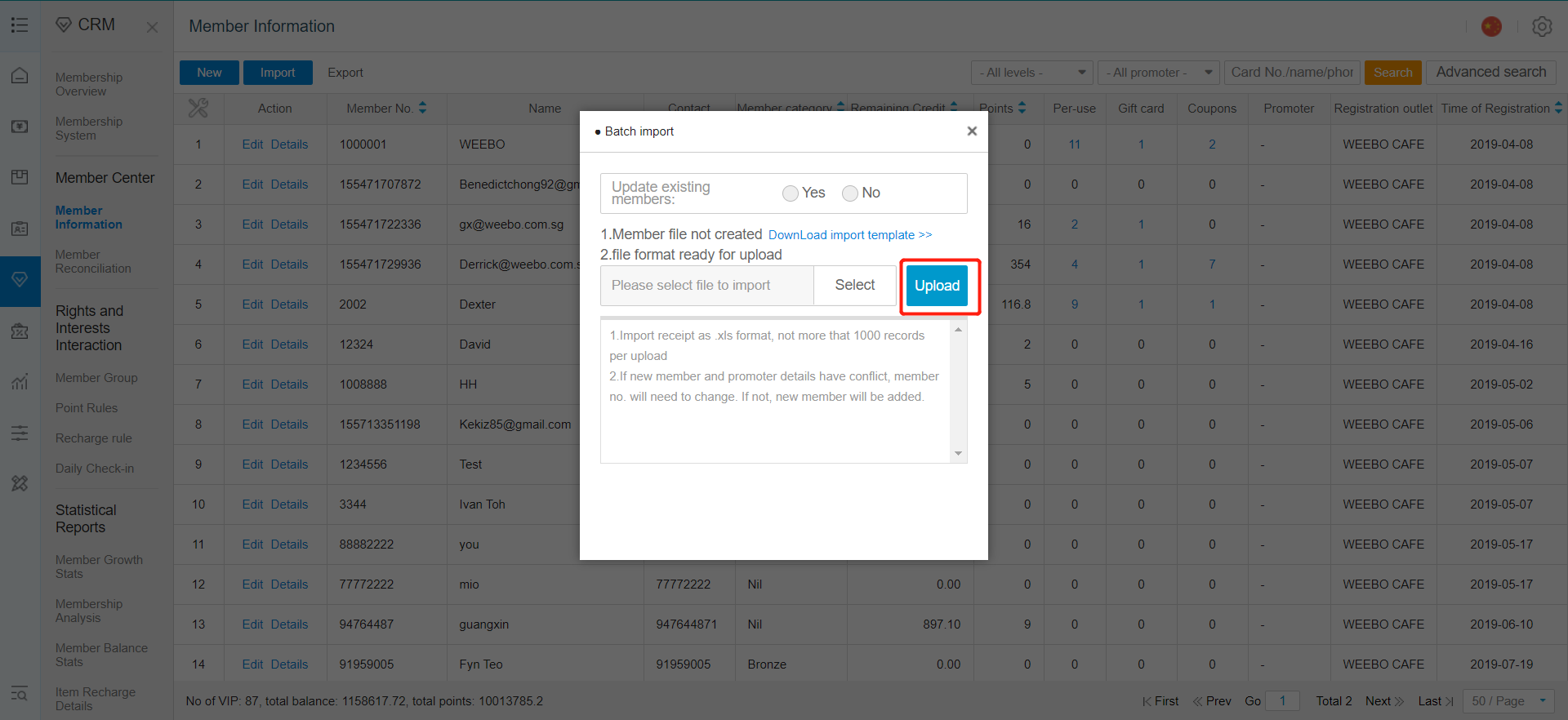Go to Next page

coord(1384,701)
